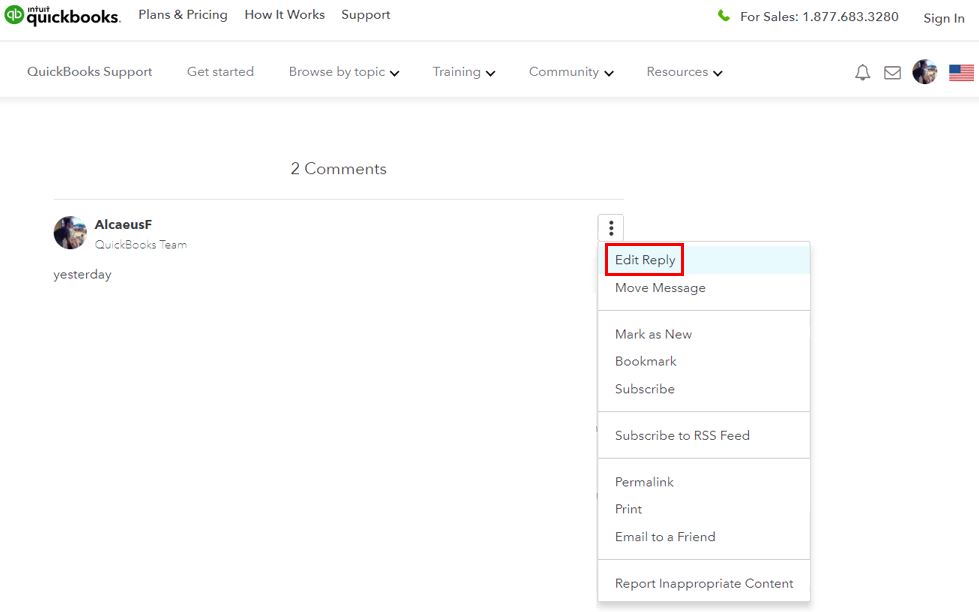The height and width of the screenshot is (612, 979).
Task: Choose Move Message in the menu
Action: [x=660, y=288]
